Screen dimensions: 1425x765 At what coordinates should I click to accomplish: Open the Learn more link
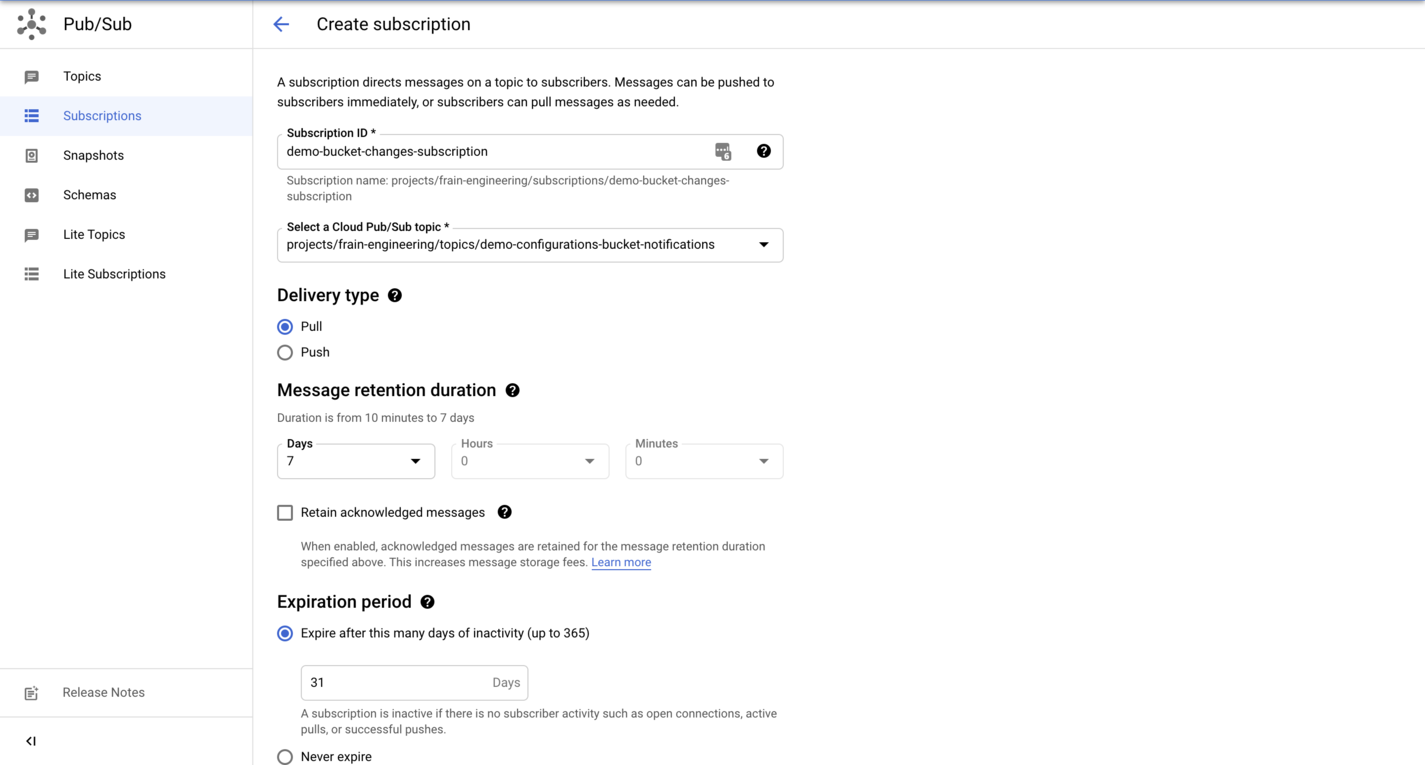(621, 562)
